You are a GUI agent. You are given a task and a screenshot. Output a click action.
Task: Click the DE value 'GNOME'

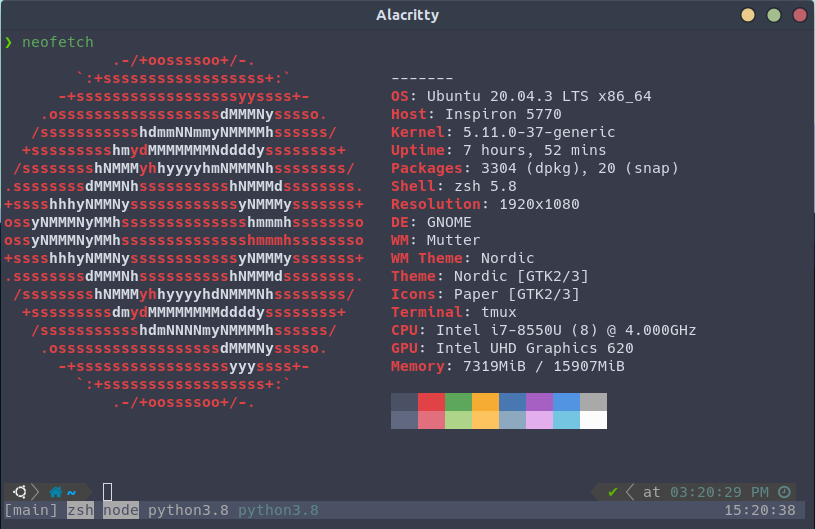(449, 222)
